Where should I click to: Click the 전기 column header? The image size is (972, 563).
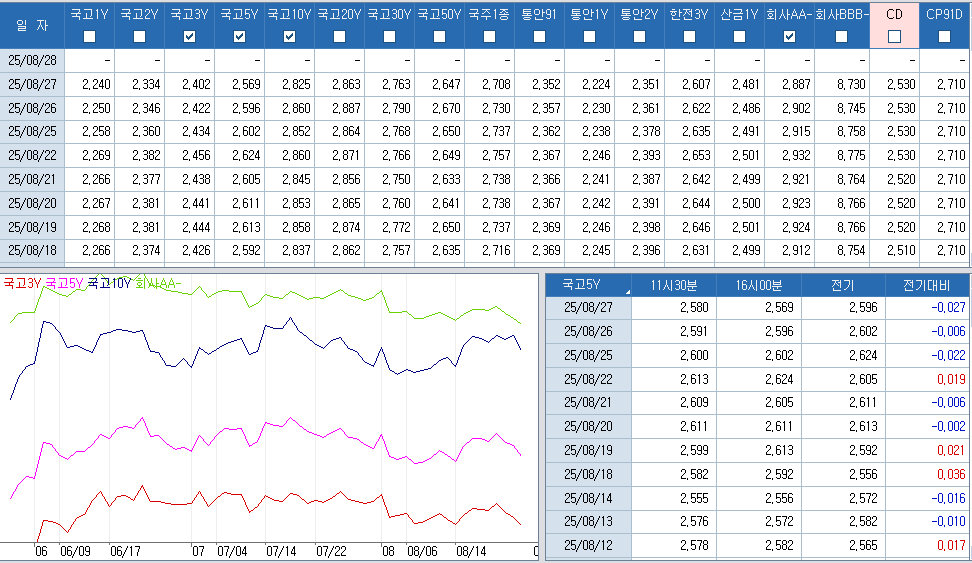(842, 284)
